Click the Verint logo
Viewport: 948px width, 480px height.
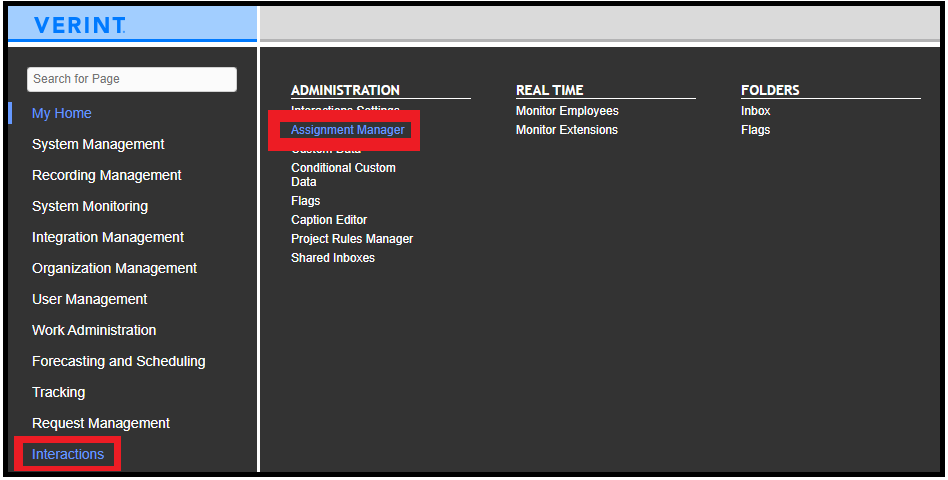point(79,25)
